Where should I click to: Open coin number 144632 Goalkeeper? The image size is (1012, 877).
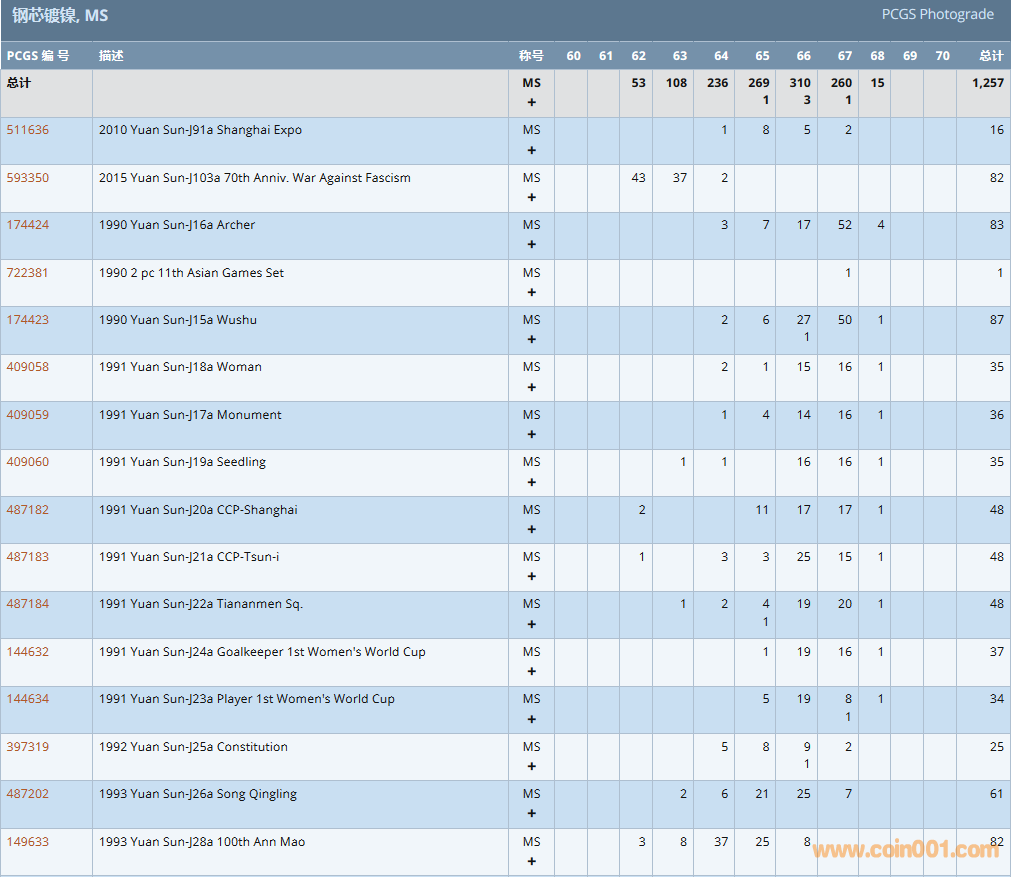[x=28, y=652]
